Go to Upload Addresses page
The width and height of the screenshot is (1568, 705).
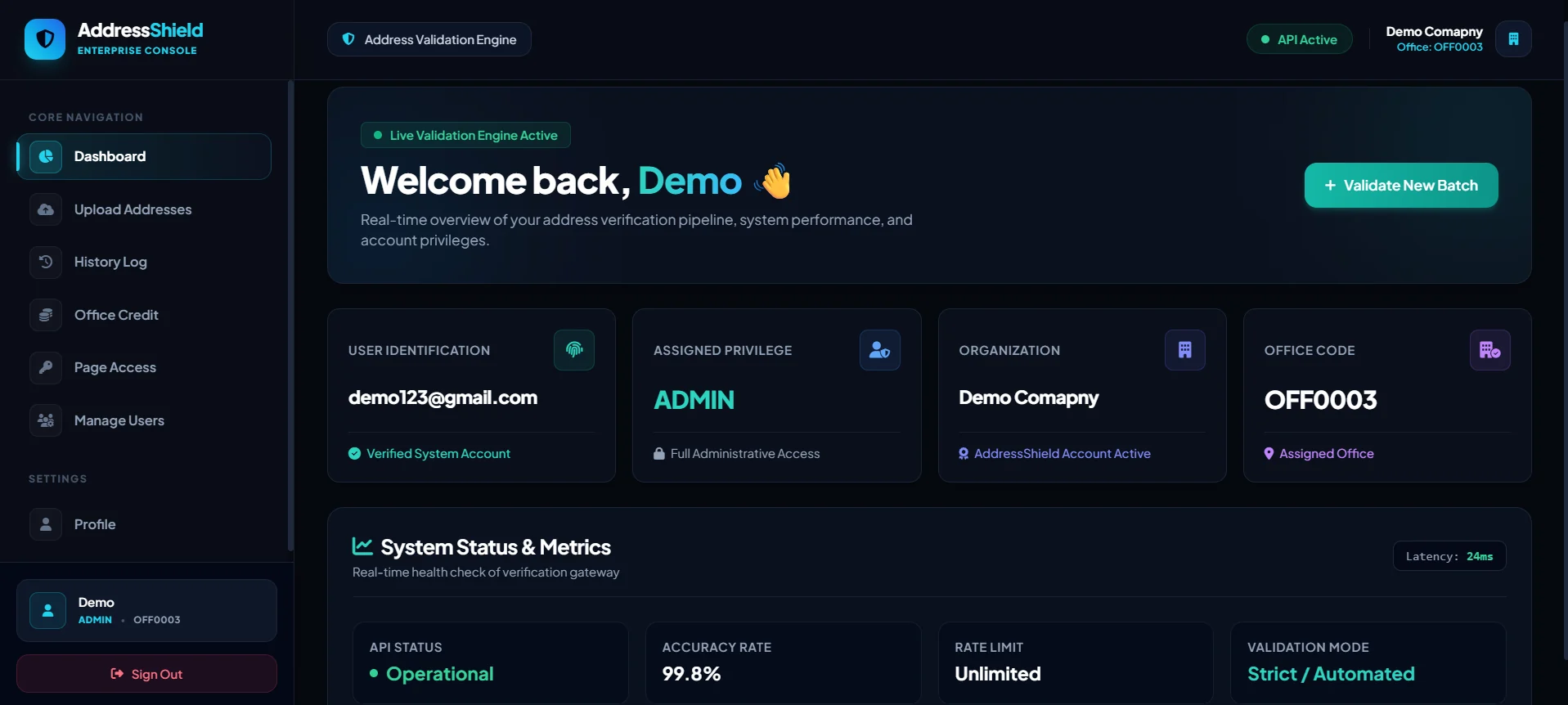tap(144, 209)
